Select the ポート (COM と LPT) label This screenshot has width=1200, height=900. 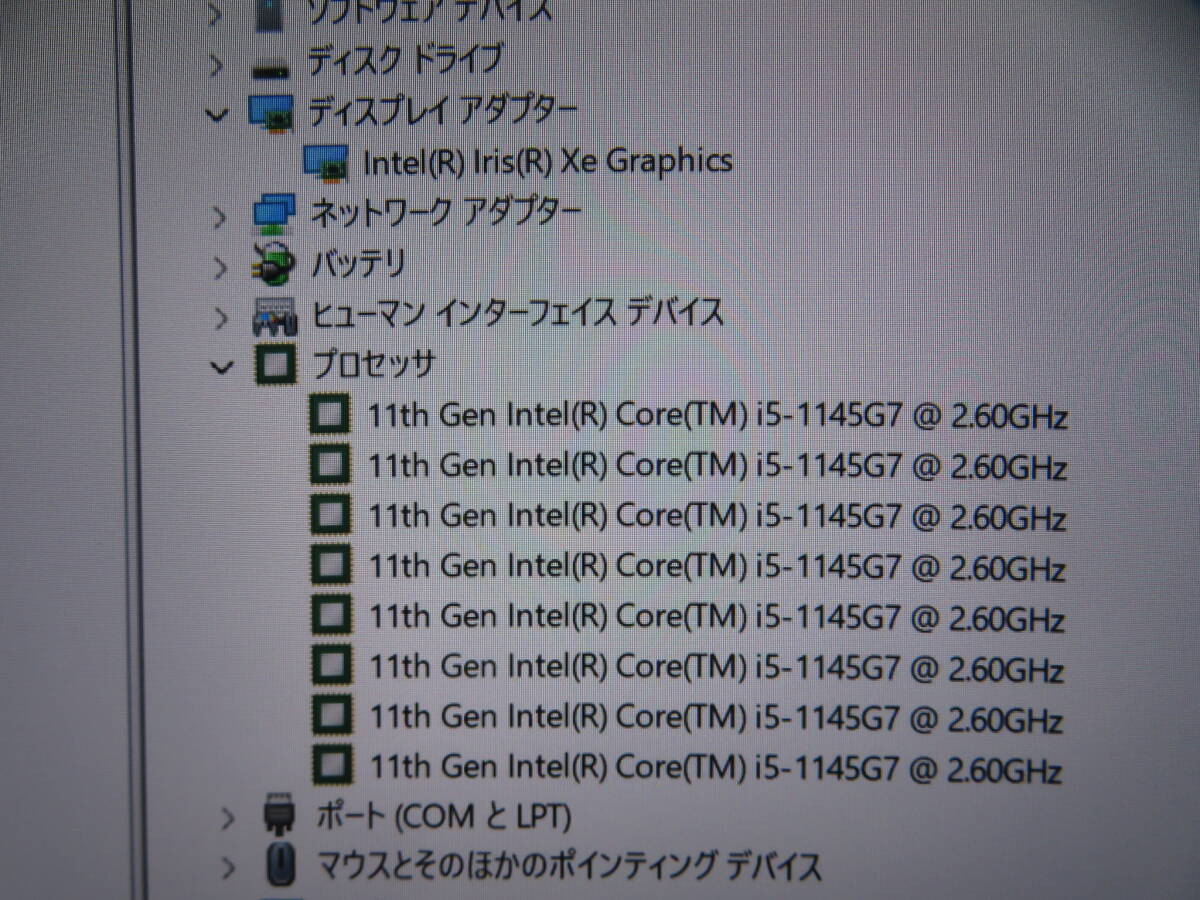[x=443, y=817]
